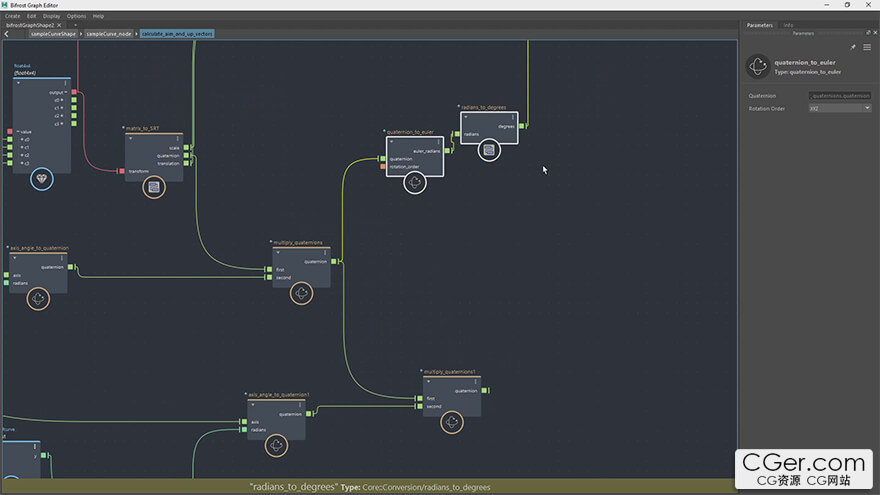Collapse the multiply_quaternions1 node
The width and height of the screenshot is (880, 495).
coord(428,382)
